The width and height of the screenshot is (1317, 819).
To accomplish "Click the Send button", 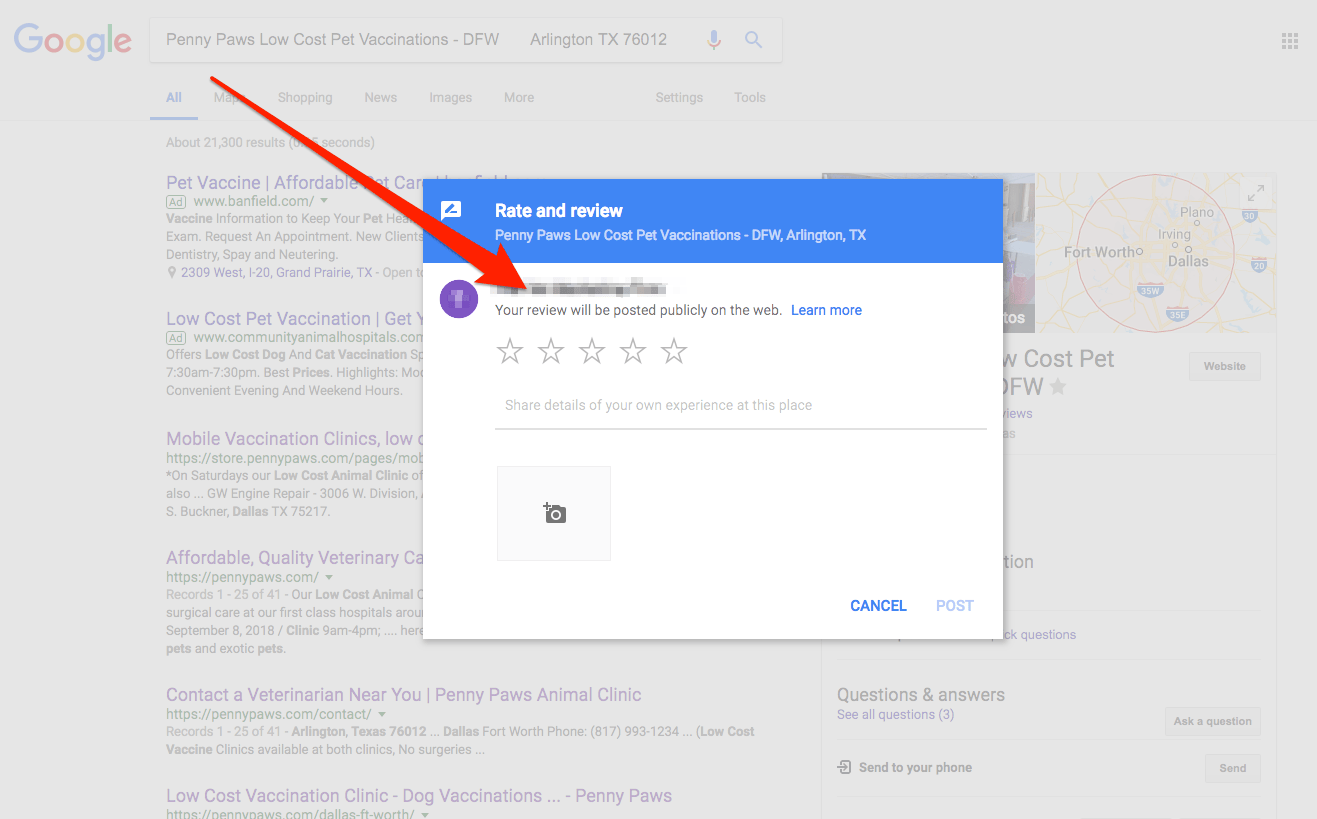I will (1233, 768).
